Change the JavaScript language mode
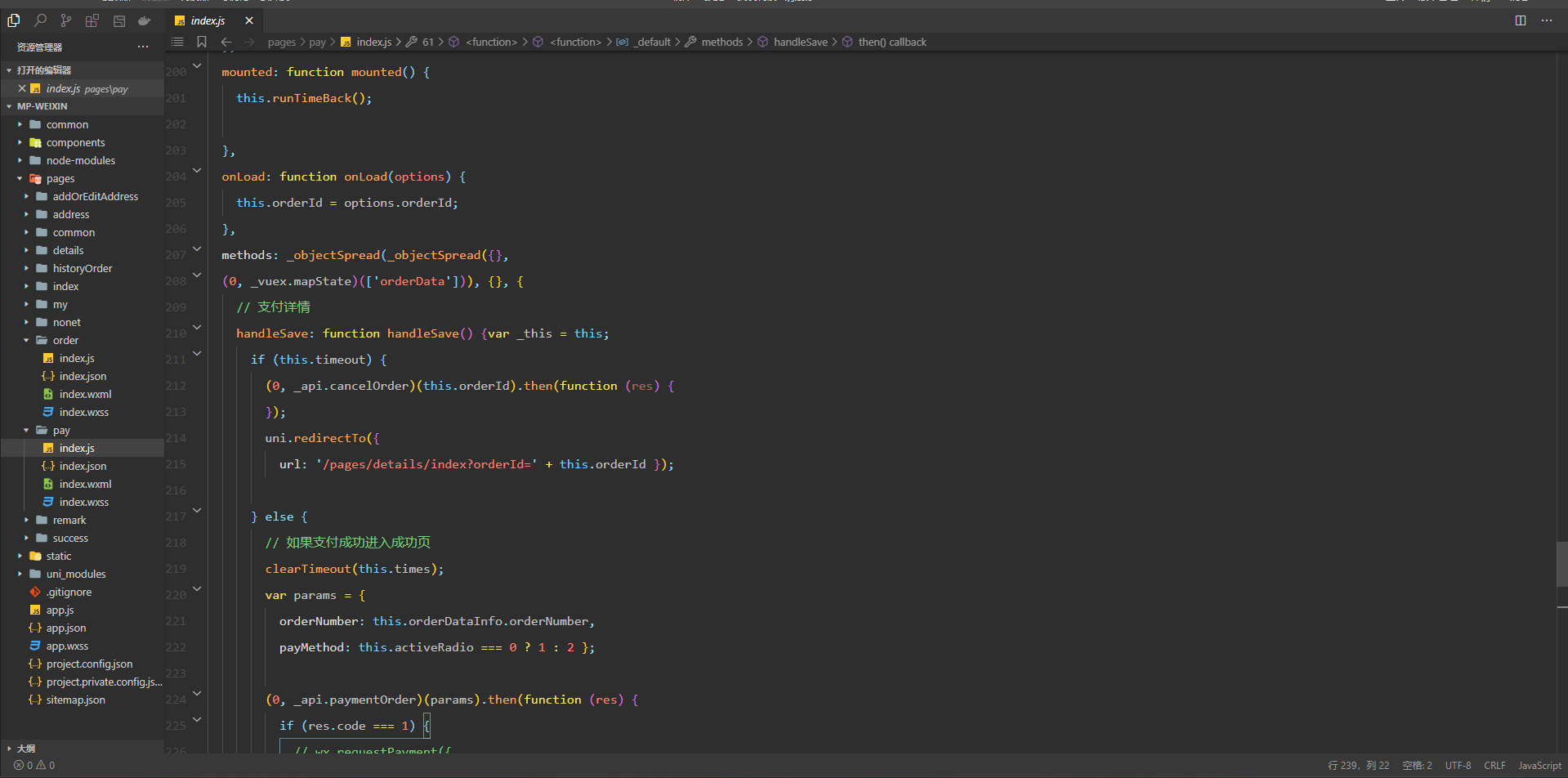 coord(1539,766)
